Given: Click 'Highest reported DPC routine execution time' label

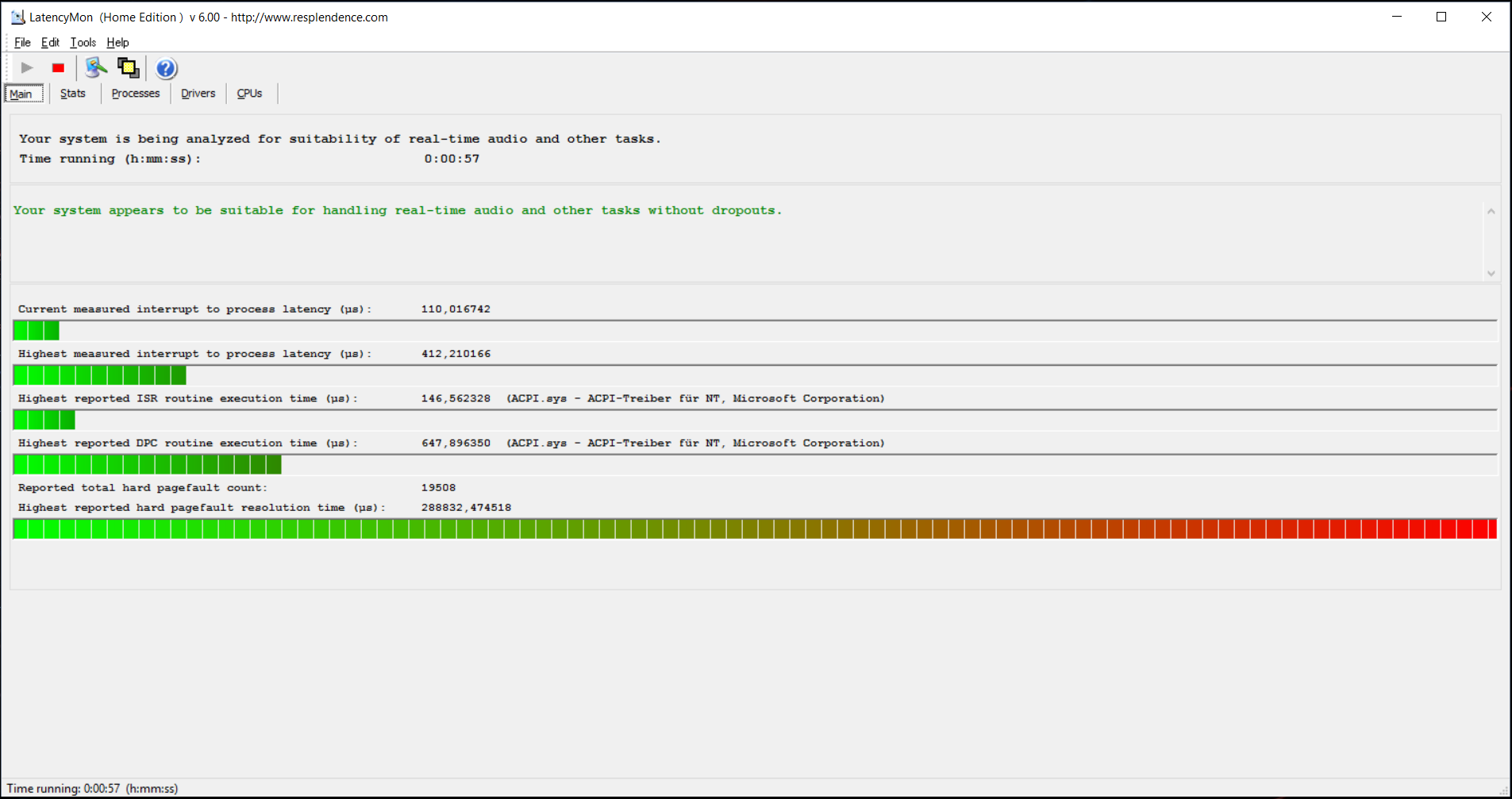Looking at the screenshot, I should [188, 443].
